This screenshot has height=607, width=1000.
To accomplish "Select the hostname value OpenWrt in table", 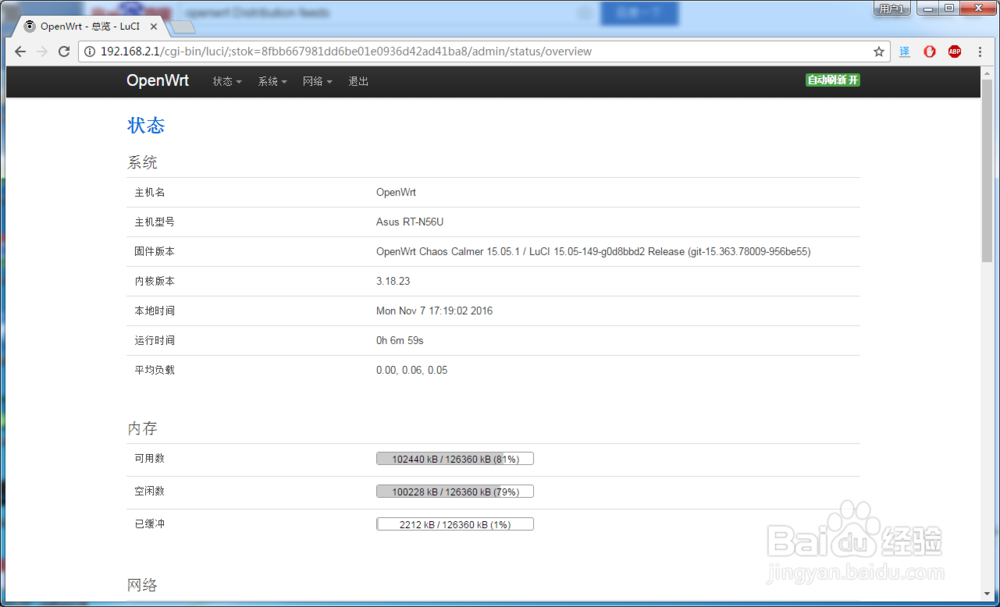I will (396, 193).
